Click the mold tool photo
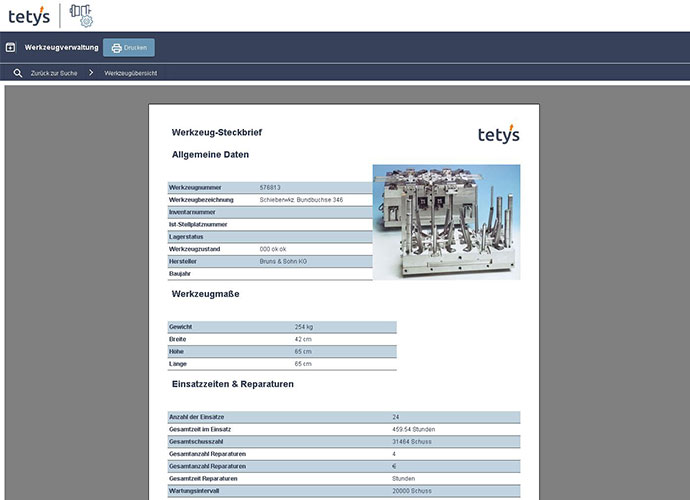690x500 pixels. click(446, 222)
